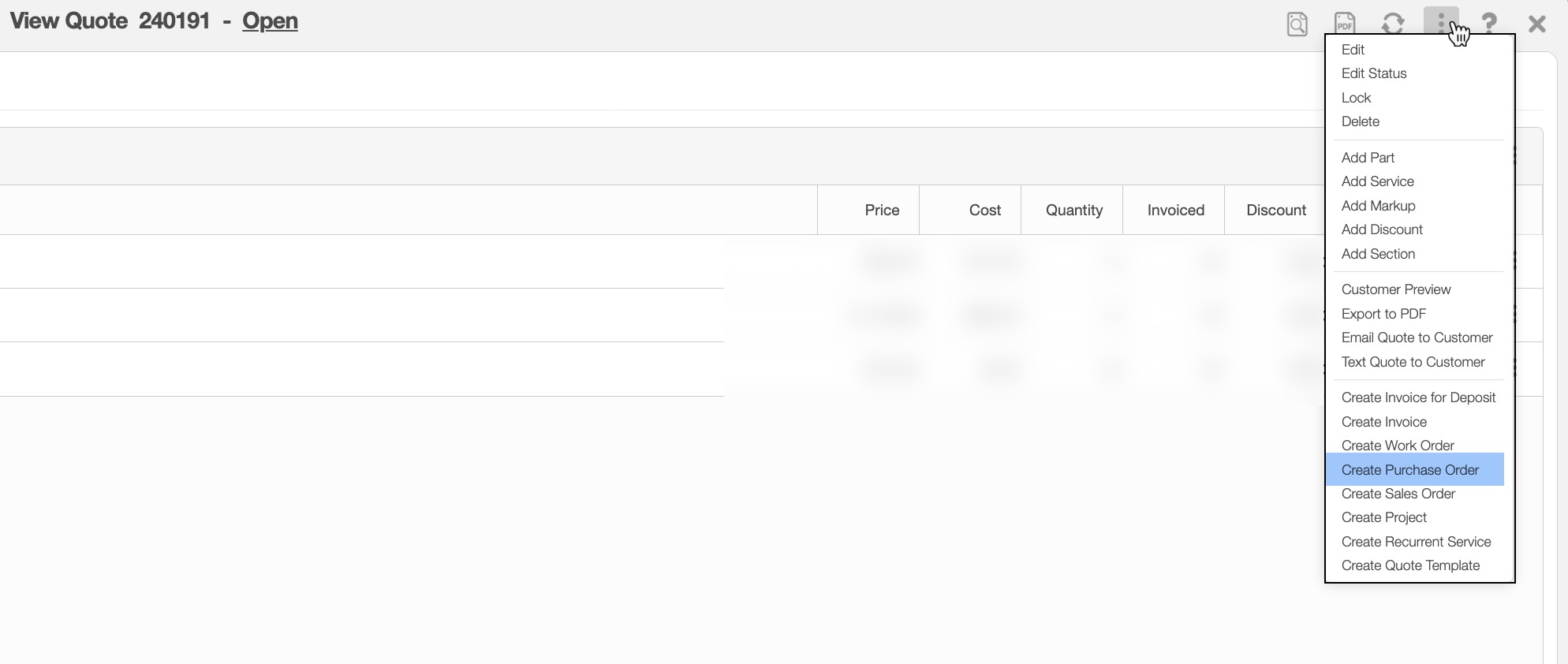The height and width of the screenshot is (664, 1568).
Task: Choose Email Quote to Customer
Action: click(x=1417, y=338)
